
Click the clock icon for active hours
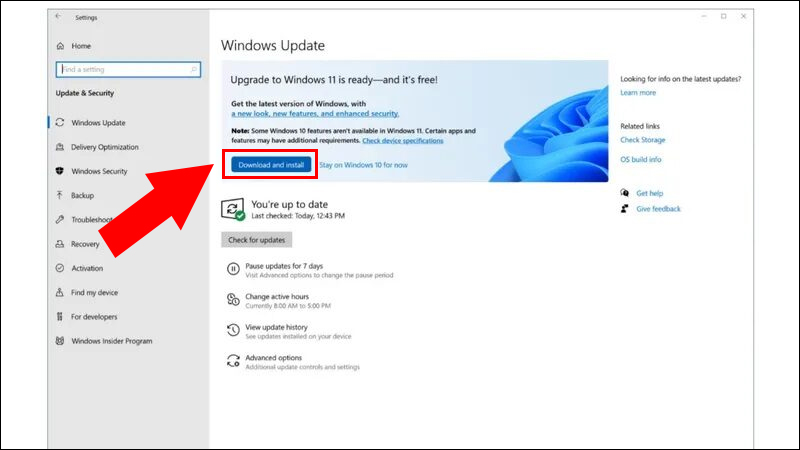(233, 299)
